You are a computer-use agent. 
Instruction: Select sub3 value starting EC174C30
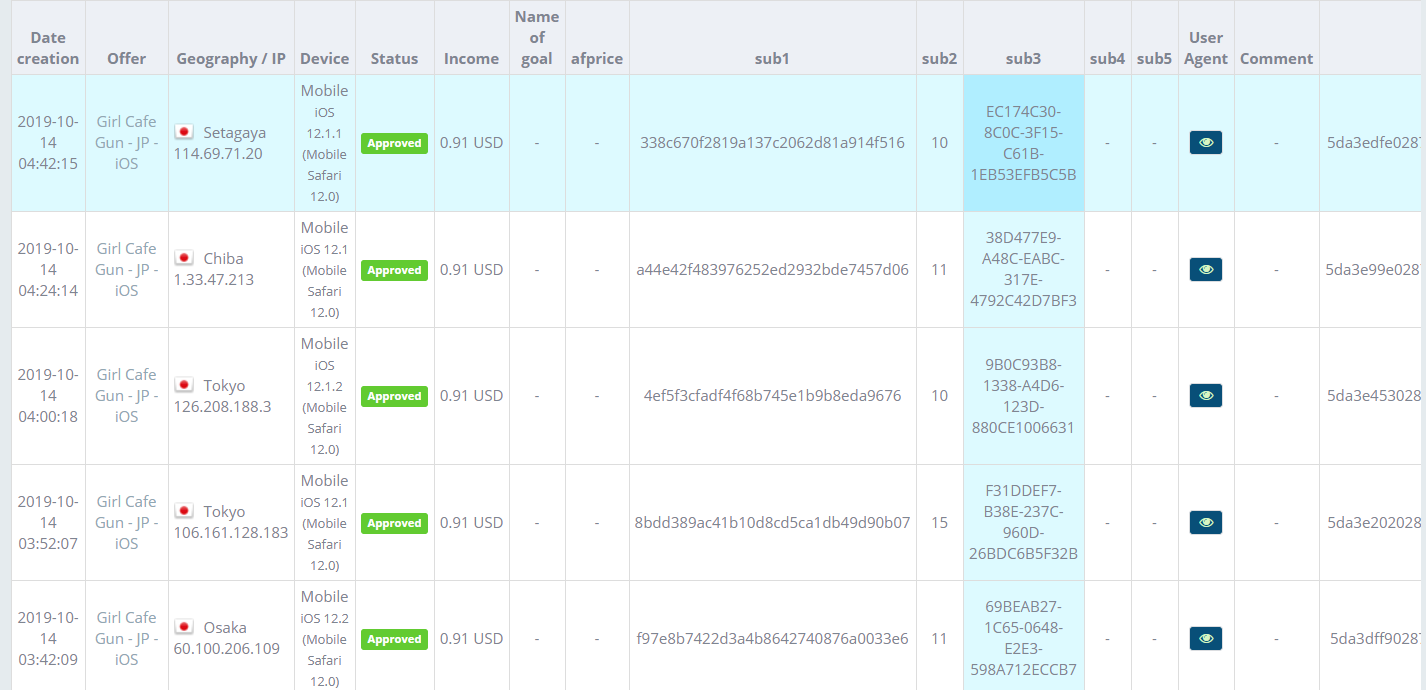(1023, 143)
